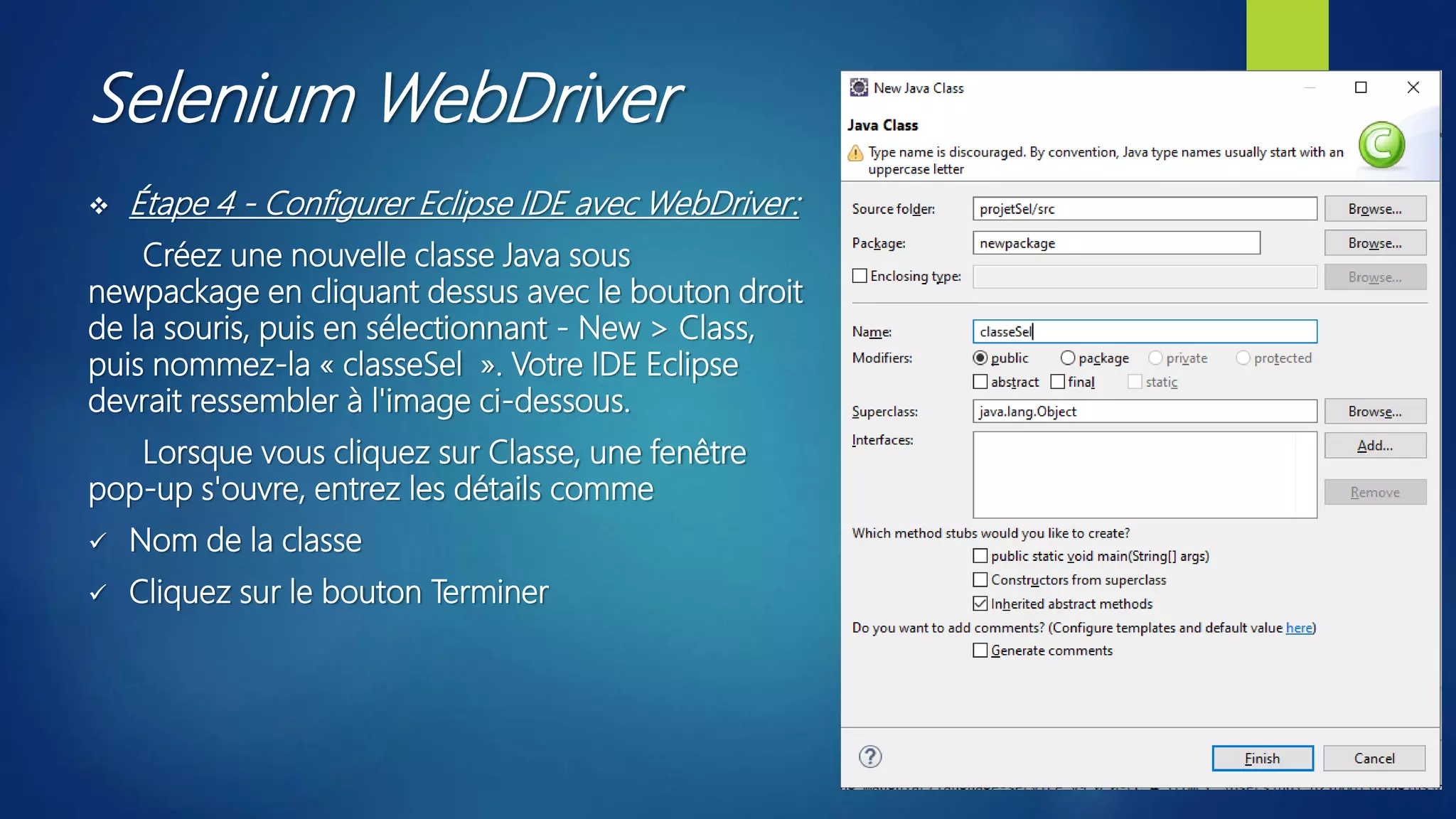
Task: Click Add... to add an interface
Action: [1375, 446]
